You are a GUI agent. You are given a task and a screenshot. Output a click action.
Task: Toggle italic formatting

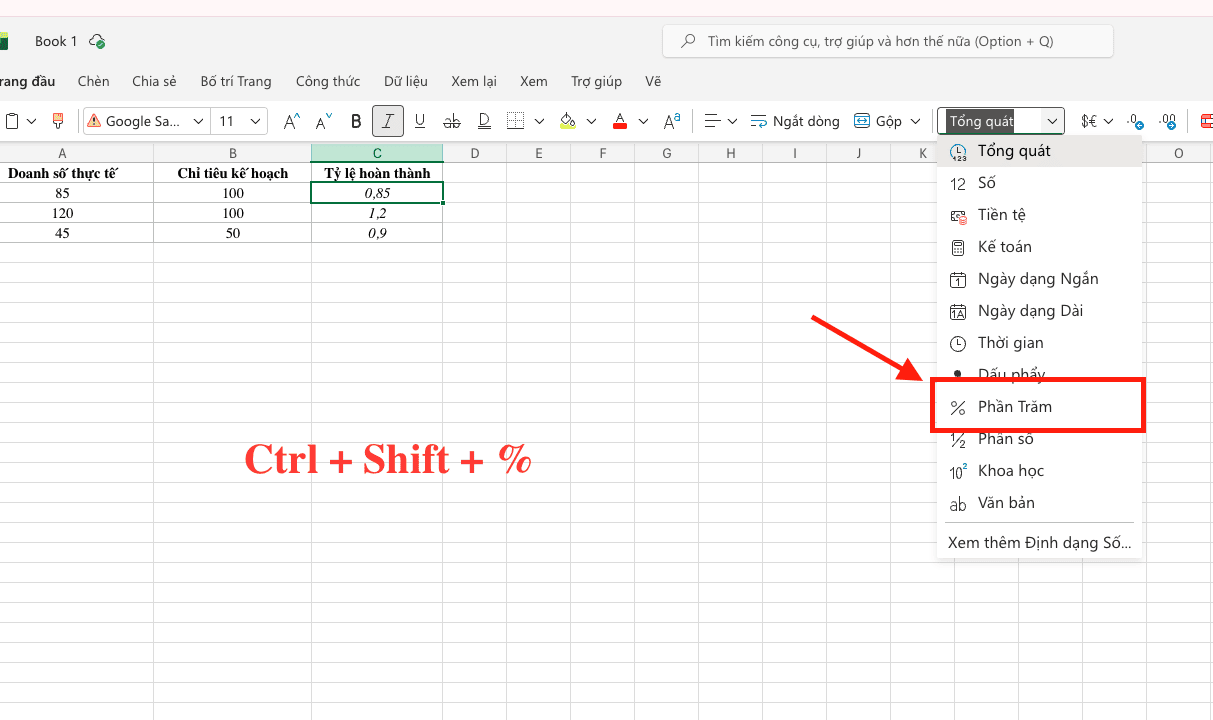point(388,121)
